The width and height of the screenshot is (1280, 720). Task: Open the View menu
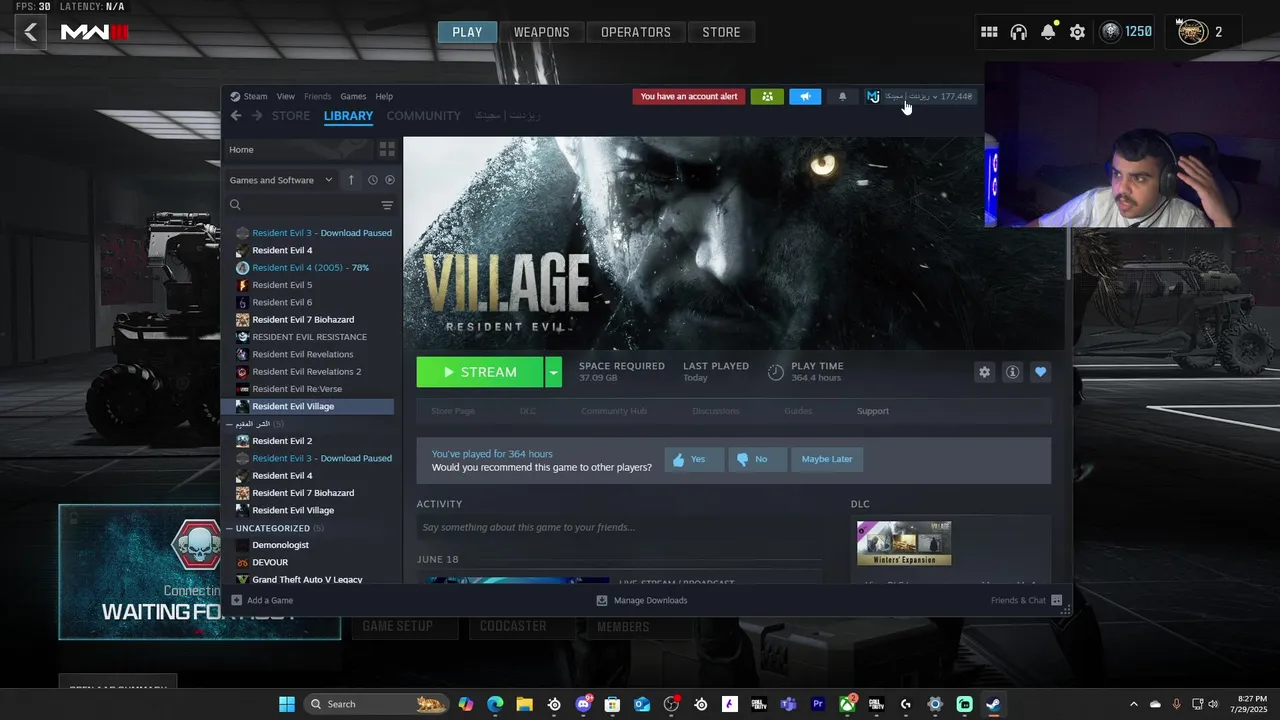click(286, 97)
